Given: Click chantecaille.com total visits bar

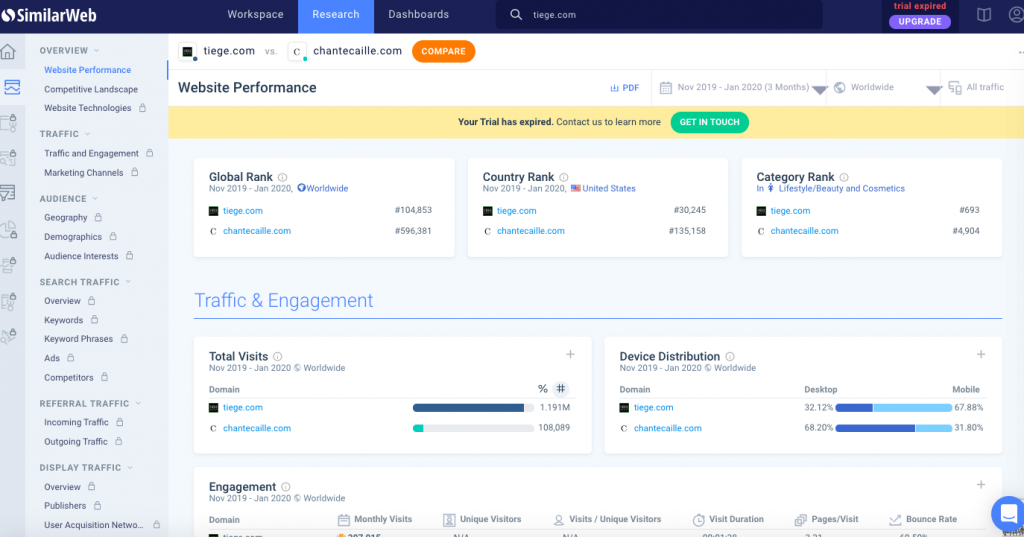Looking at the screenshot, I should [x=473, y=429].
